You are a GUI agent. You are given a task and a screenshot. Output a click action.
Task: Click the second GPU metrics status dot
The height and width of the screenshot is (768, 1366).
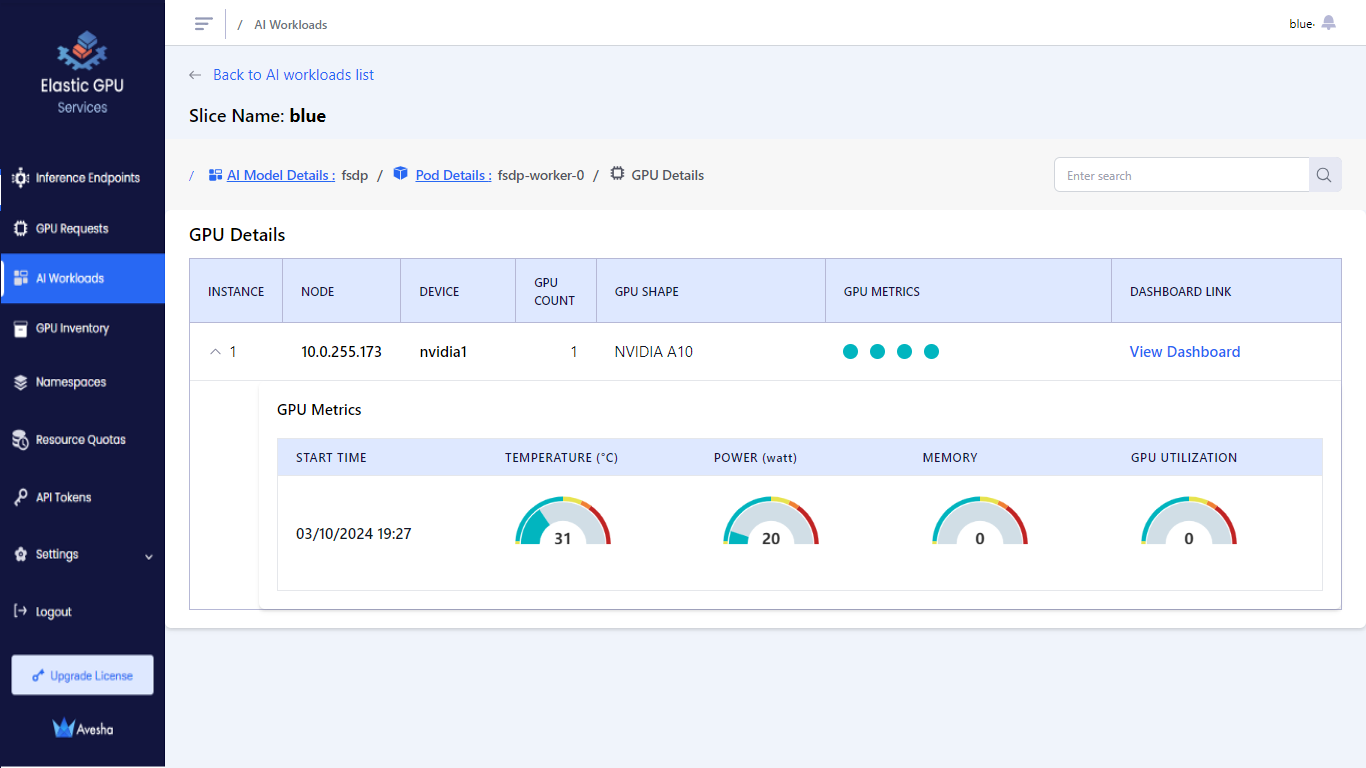877,352
